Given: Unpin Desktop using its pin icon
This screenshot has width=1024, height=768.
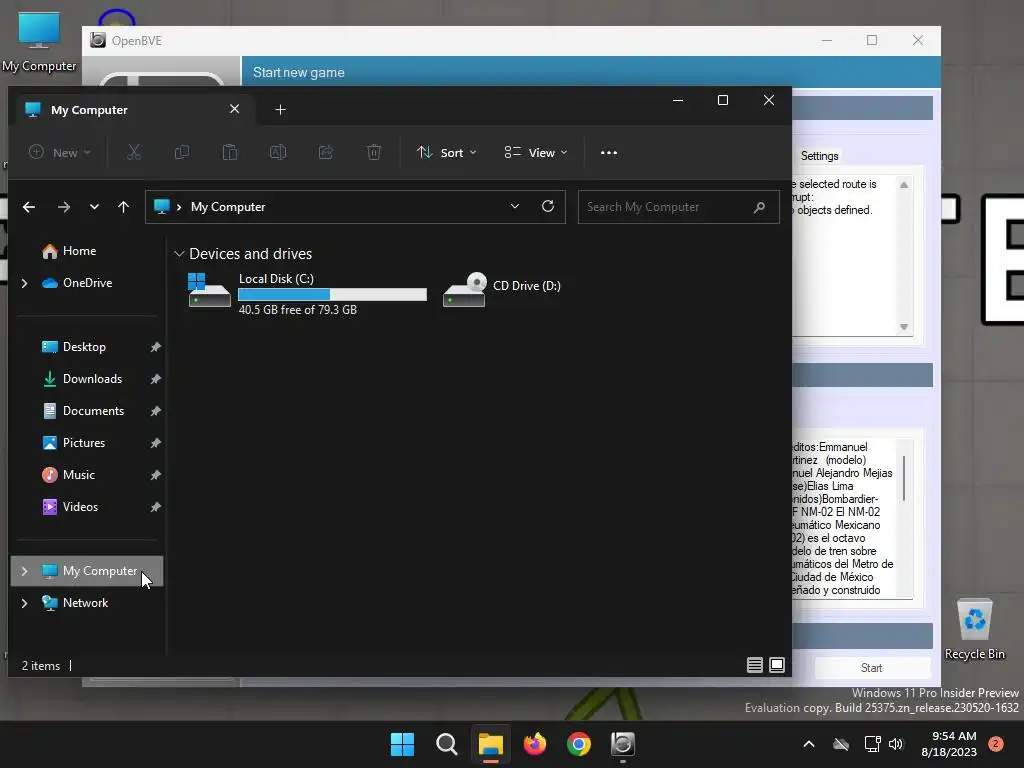Looking at the screenshot, I should coord(155,347).
